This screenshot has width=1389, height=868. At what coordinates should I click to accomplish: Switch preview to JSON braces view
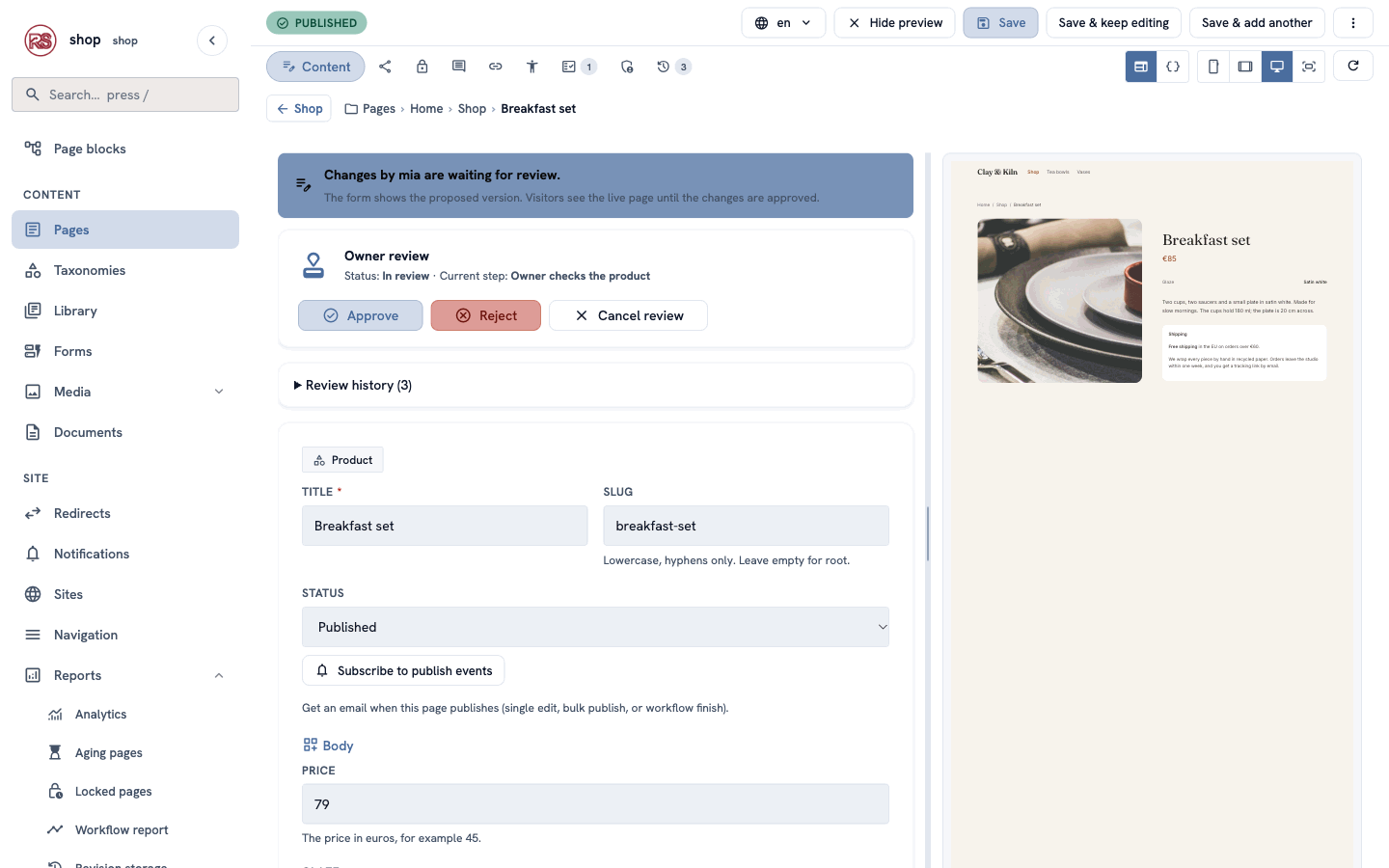click(1173, 67)
